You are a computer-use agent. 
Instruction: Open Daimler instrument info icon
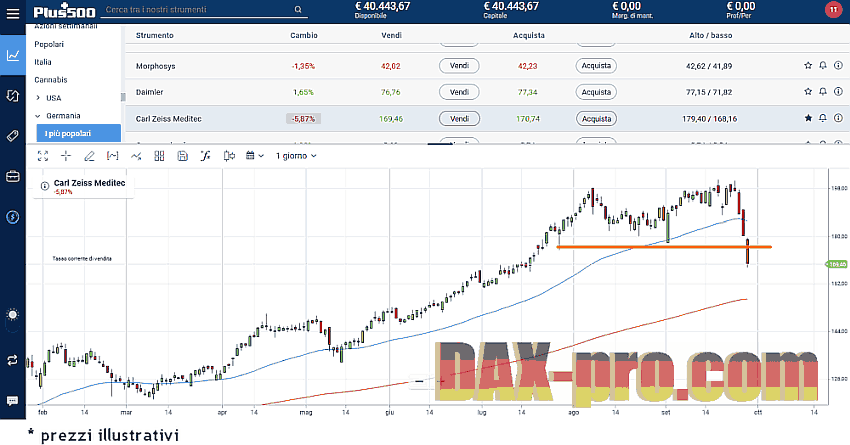point(838,92)
